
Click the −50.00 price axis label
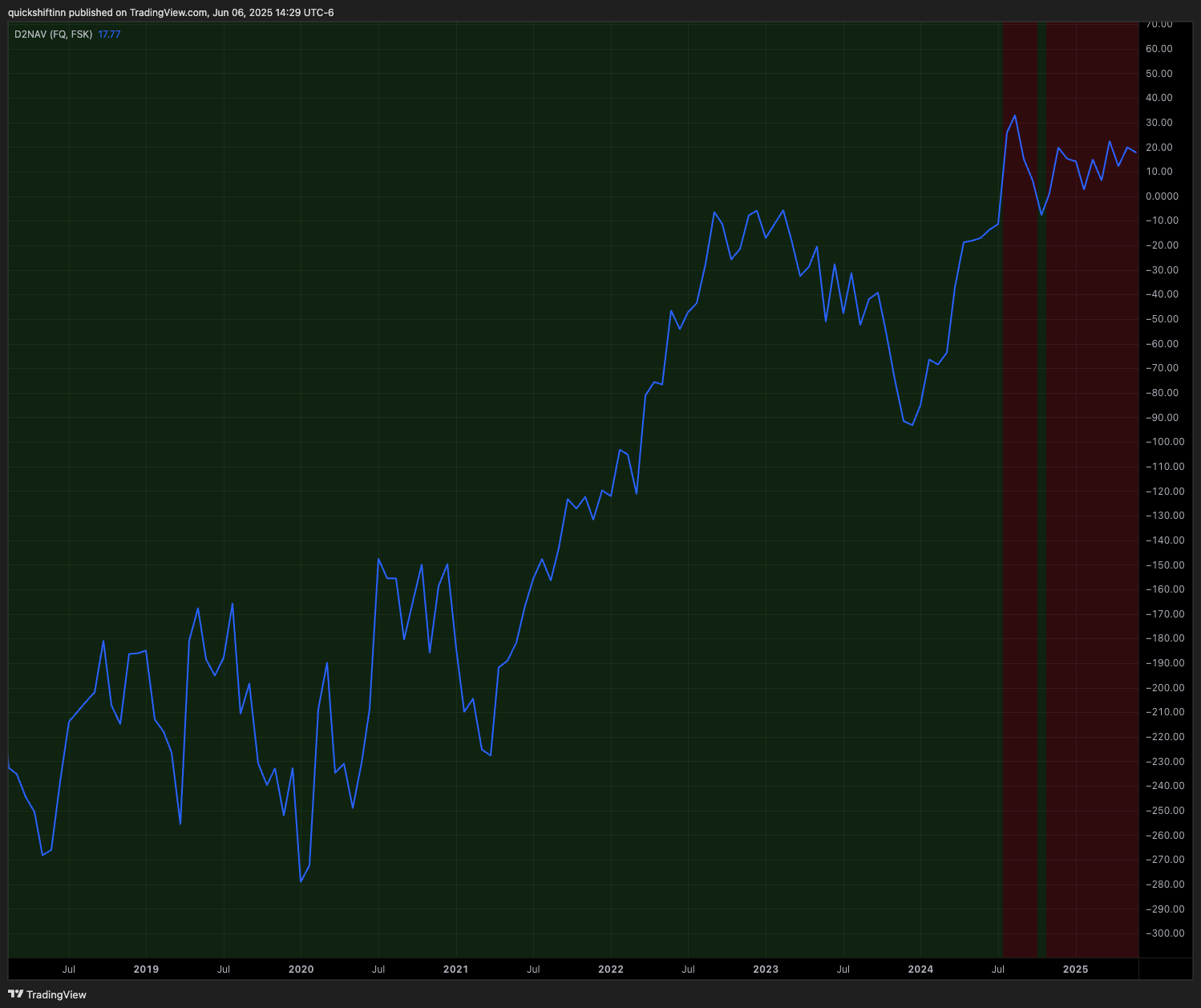click(x=1162, y=319)
